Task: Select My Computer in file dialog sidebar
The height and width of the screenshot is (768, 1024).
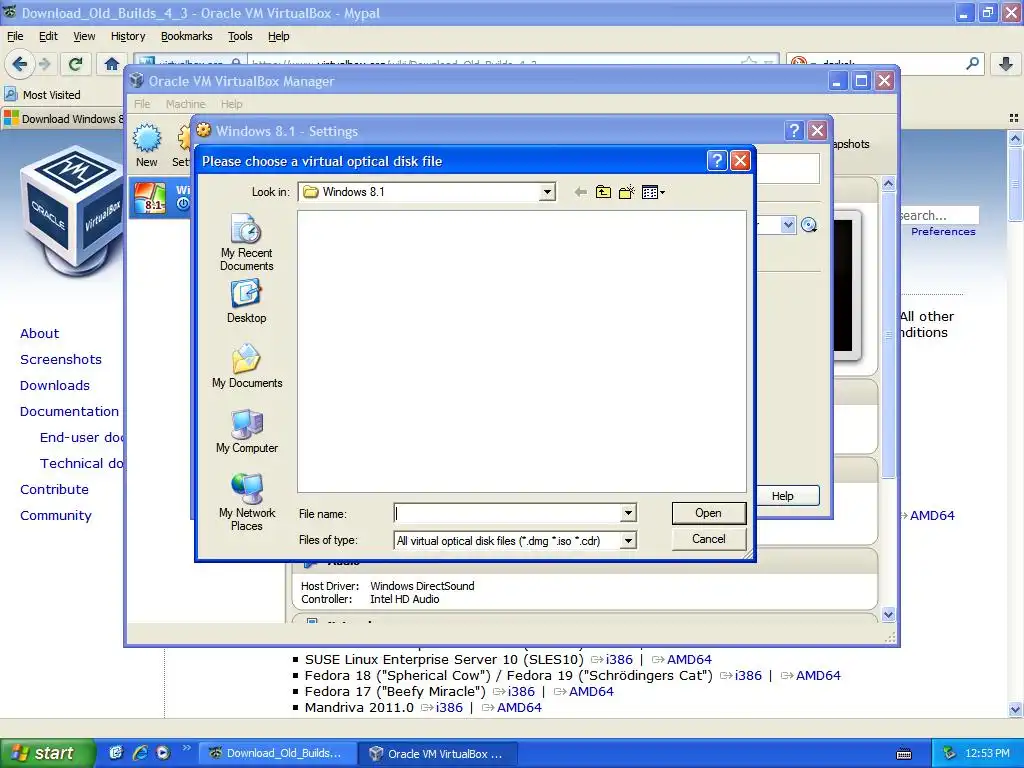Action: (247, 431)
